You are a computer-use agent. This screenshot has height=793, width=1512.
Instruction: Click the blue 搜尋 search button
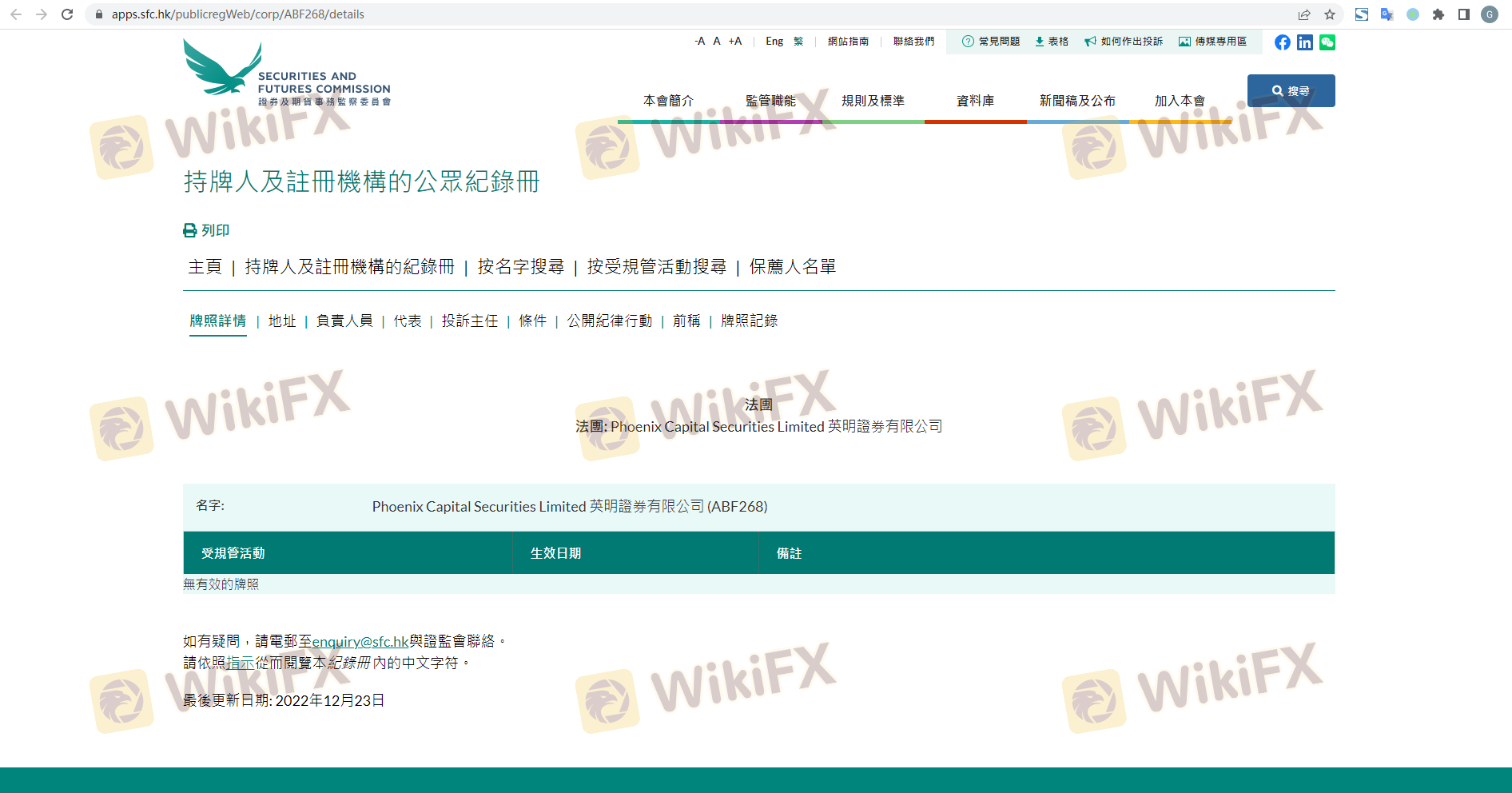tap(1291, 91)
